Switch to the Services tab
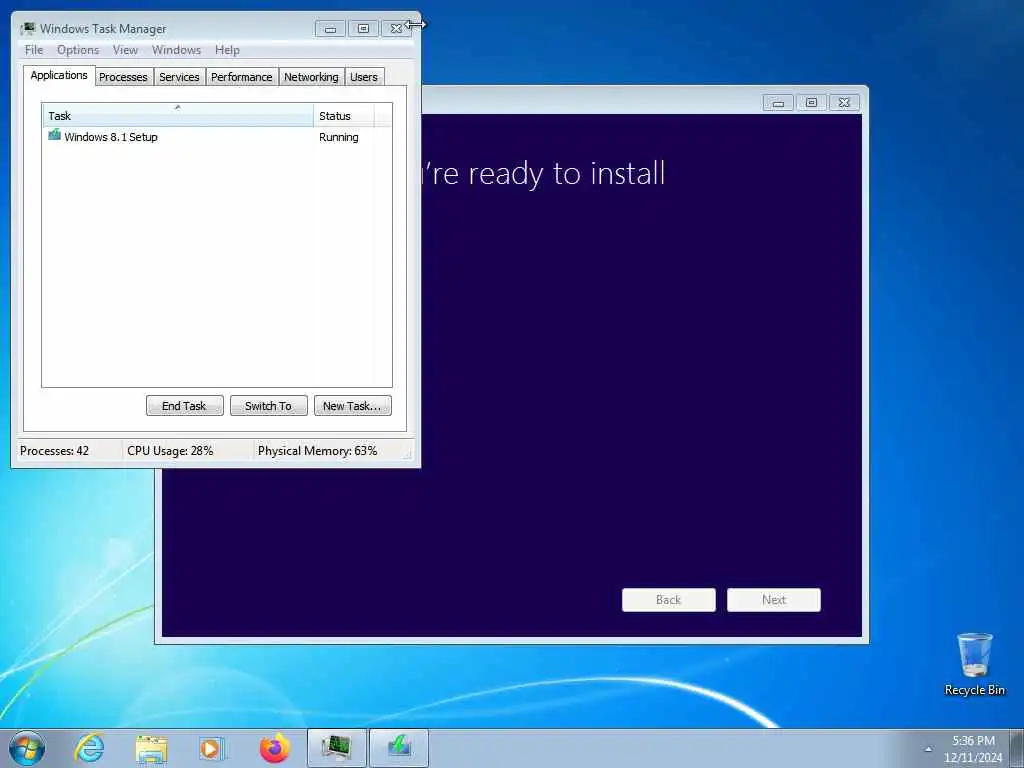 coord(179,77)
